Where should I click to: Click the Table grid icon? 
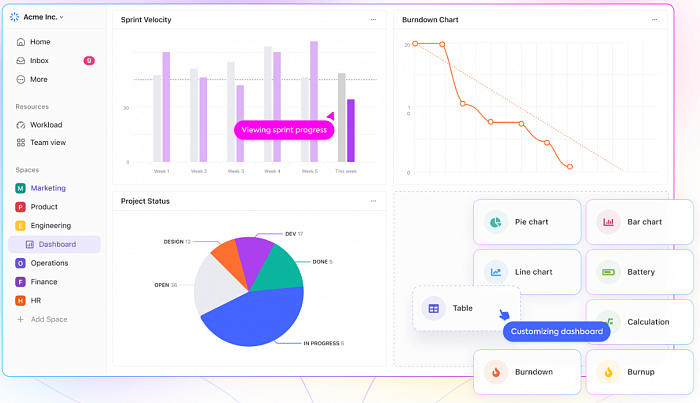click(433, 308)
